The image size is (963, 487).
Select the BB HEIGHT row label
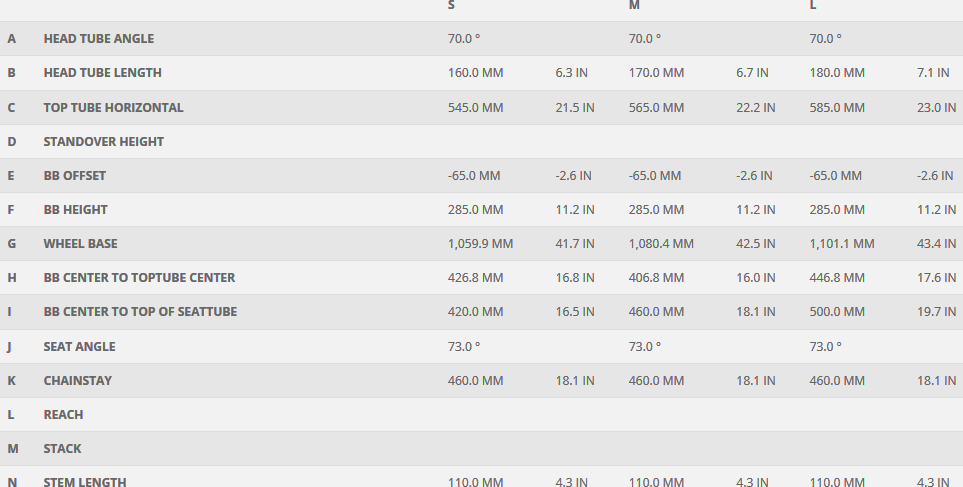click(x=75, y=210)
